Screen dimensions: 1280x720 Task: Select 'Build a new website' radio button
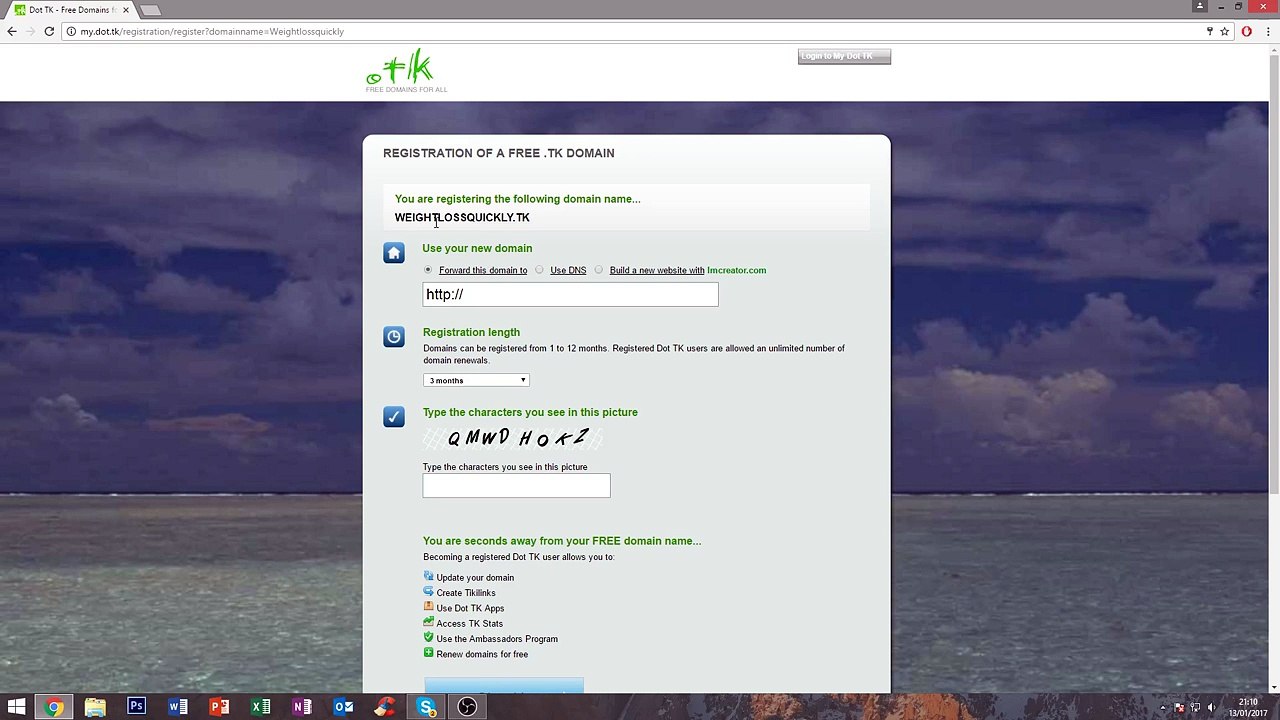599,270
